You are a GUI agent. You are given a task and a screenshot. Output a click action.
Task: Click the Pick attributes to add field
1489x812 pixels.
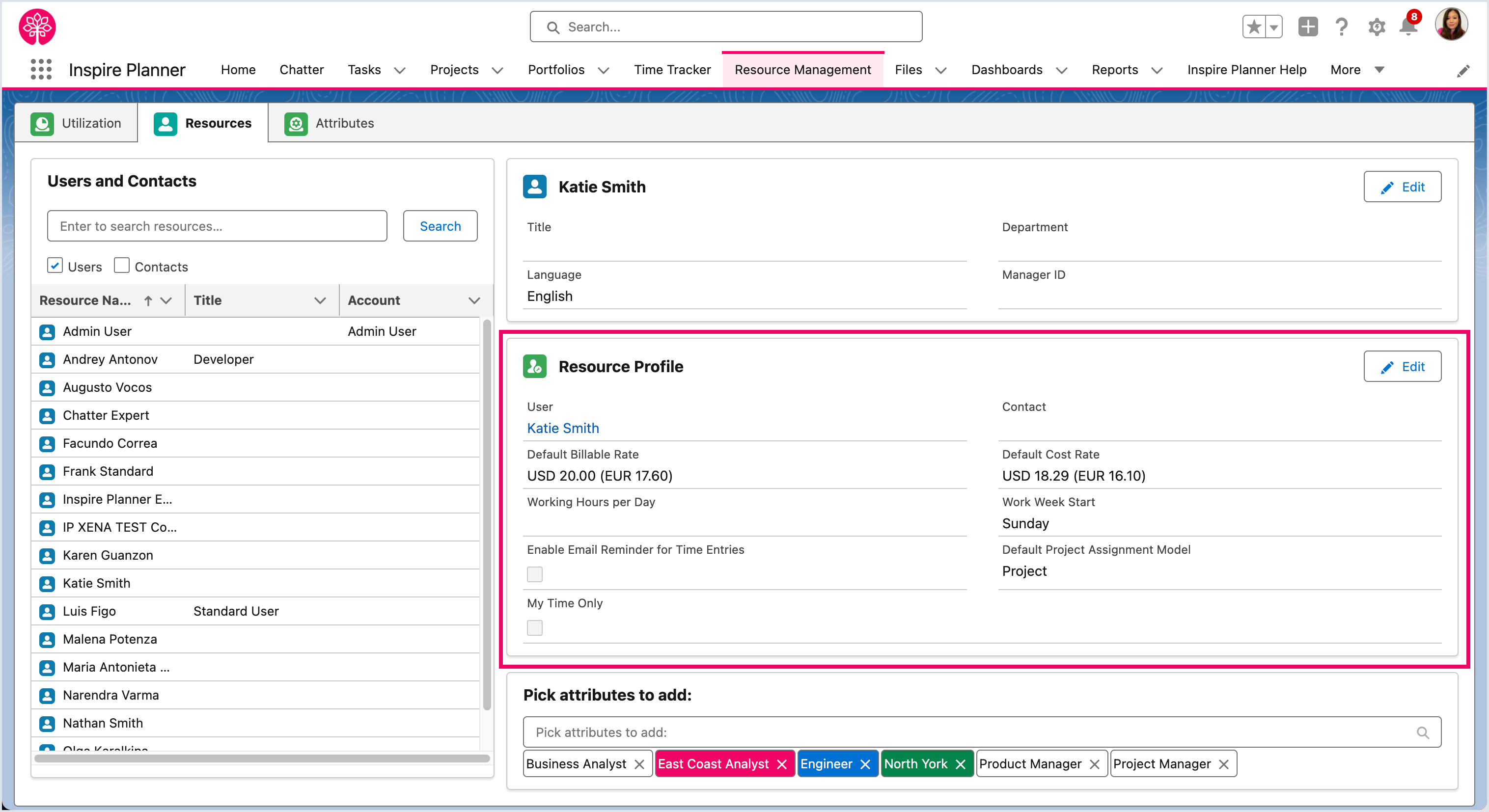pyautogui.click(x=982, y=733)
